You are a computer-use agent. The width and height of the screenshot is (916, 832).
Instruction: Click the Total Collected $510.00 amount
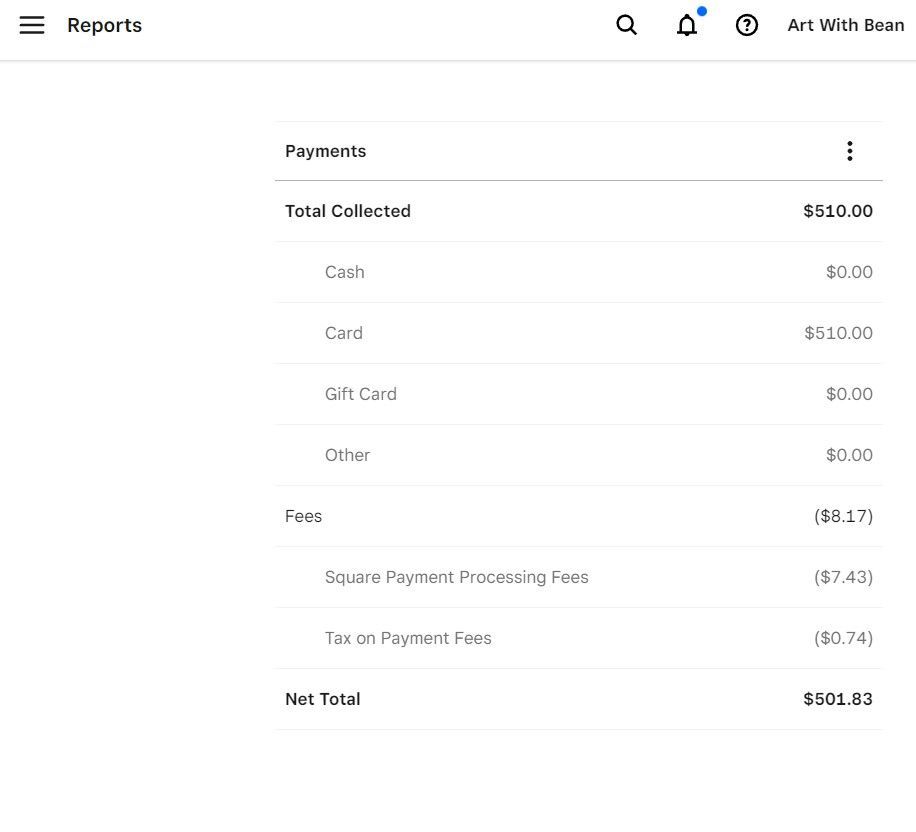click(838, 211)
